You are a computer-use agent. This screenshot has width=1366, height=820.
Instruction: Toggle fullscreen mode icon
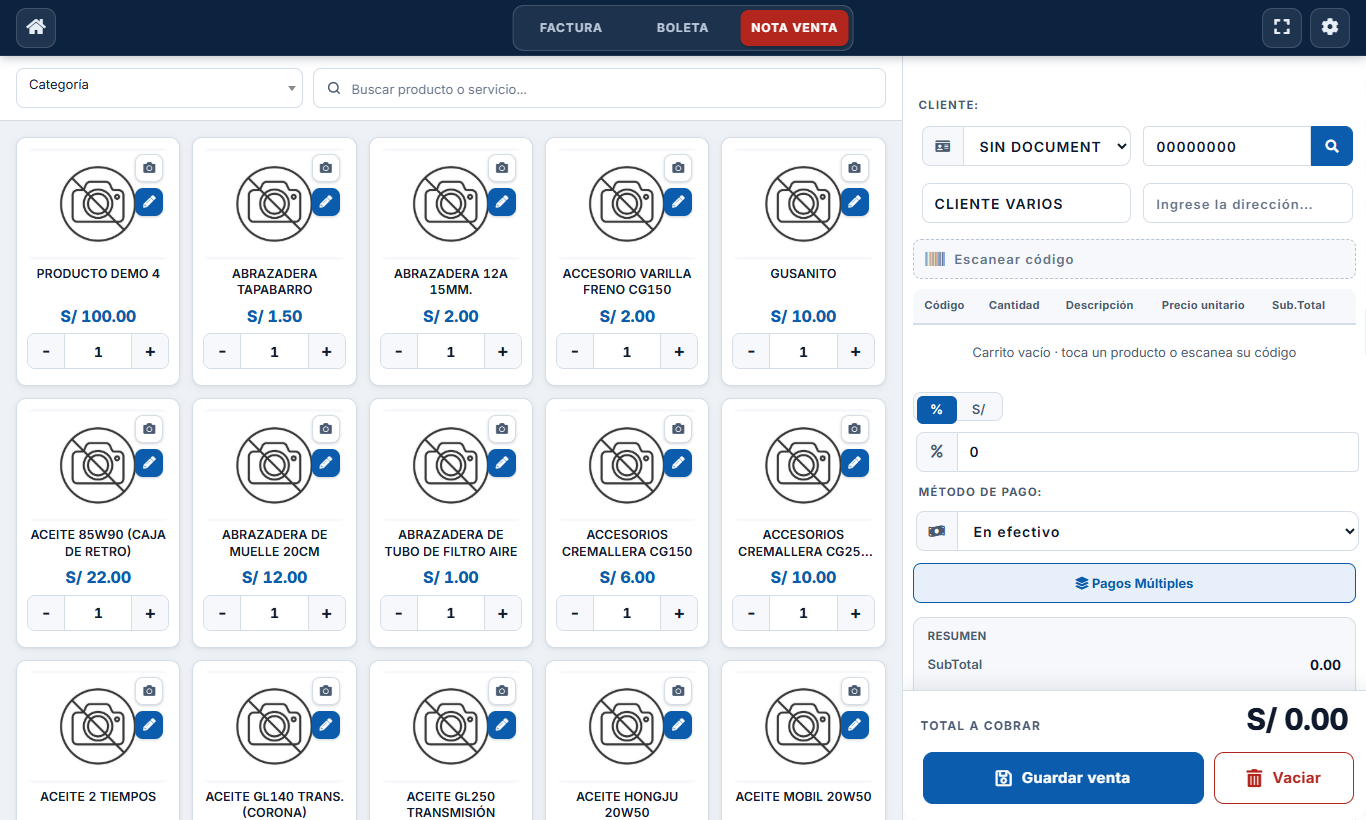tap(1282, 27)
